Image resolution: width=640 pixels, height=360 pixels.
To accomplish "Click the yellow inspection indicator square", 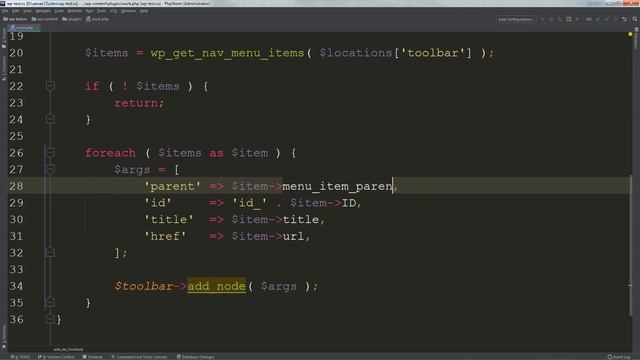I will point(630,35).
